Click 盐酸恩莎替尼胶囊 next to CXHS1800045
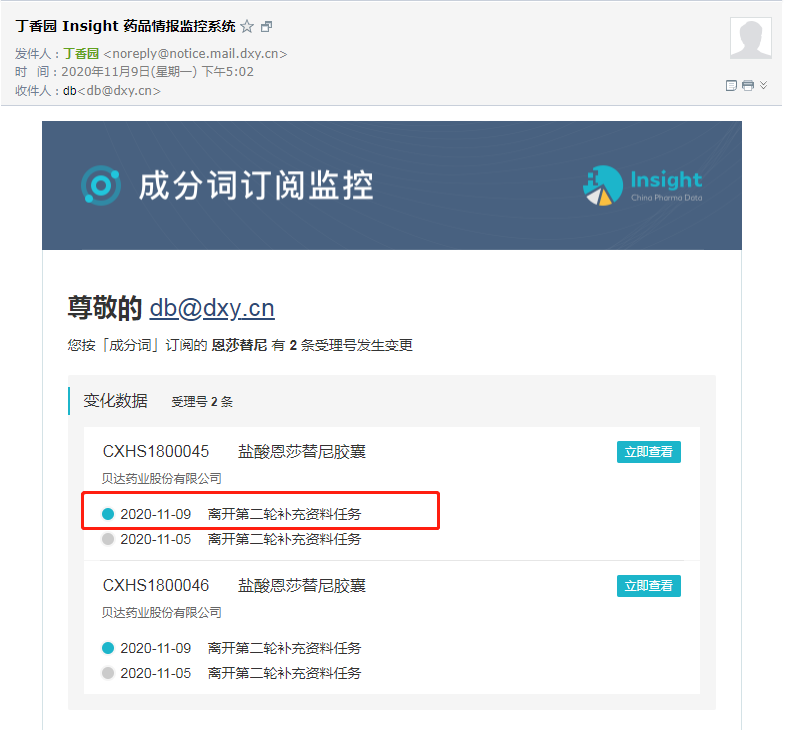Screen dimensions: 786x730 point(302,451)
